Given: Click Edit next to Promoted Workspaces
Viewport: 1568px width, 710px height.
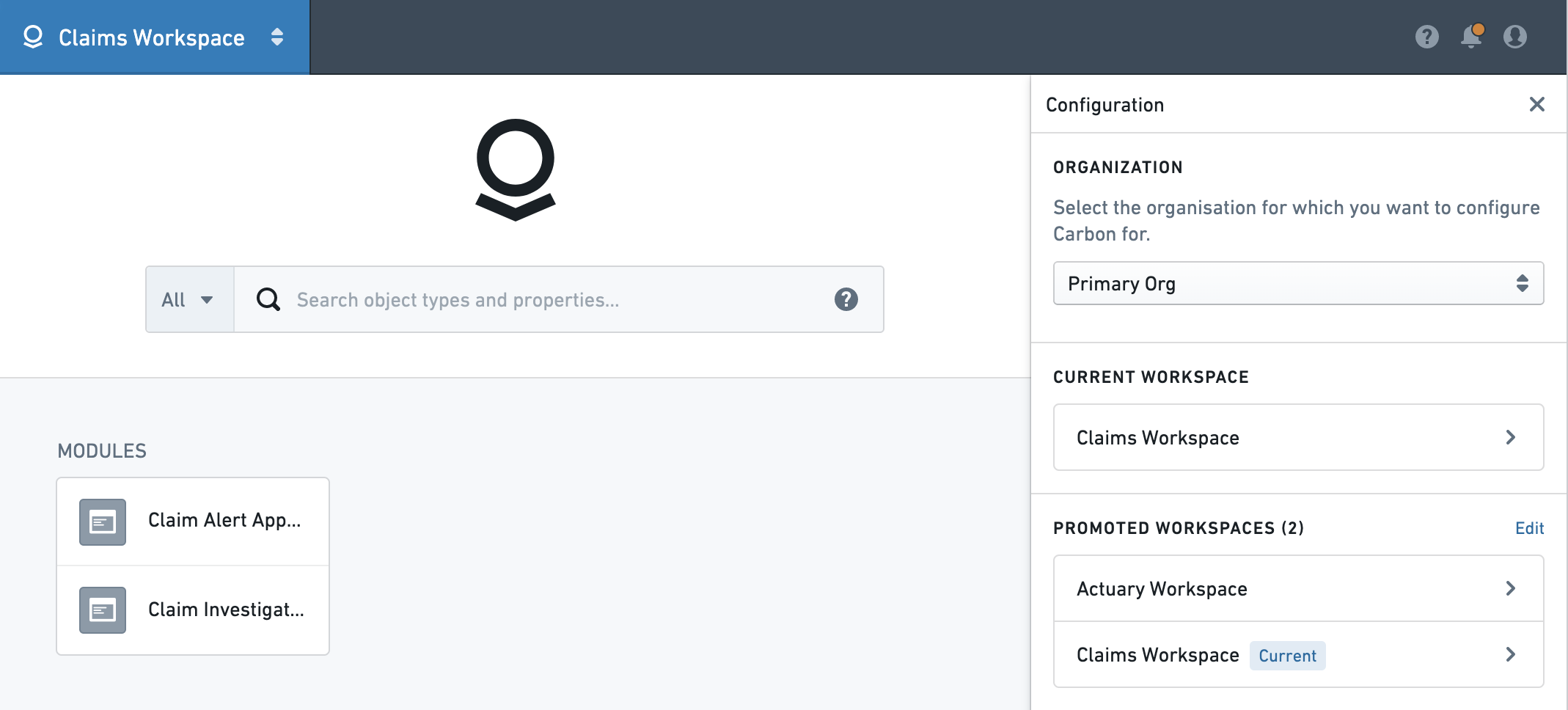Looking at the screenshot, I should 1529,528.
